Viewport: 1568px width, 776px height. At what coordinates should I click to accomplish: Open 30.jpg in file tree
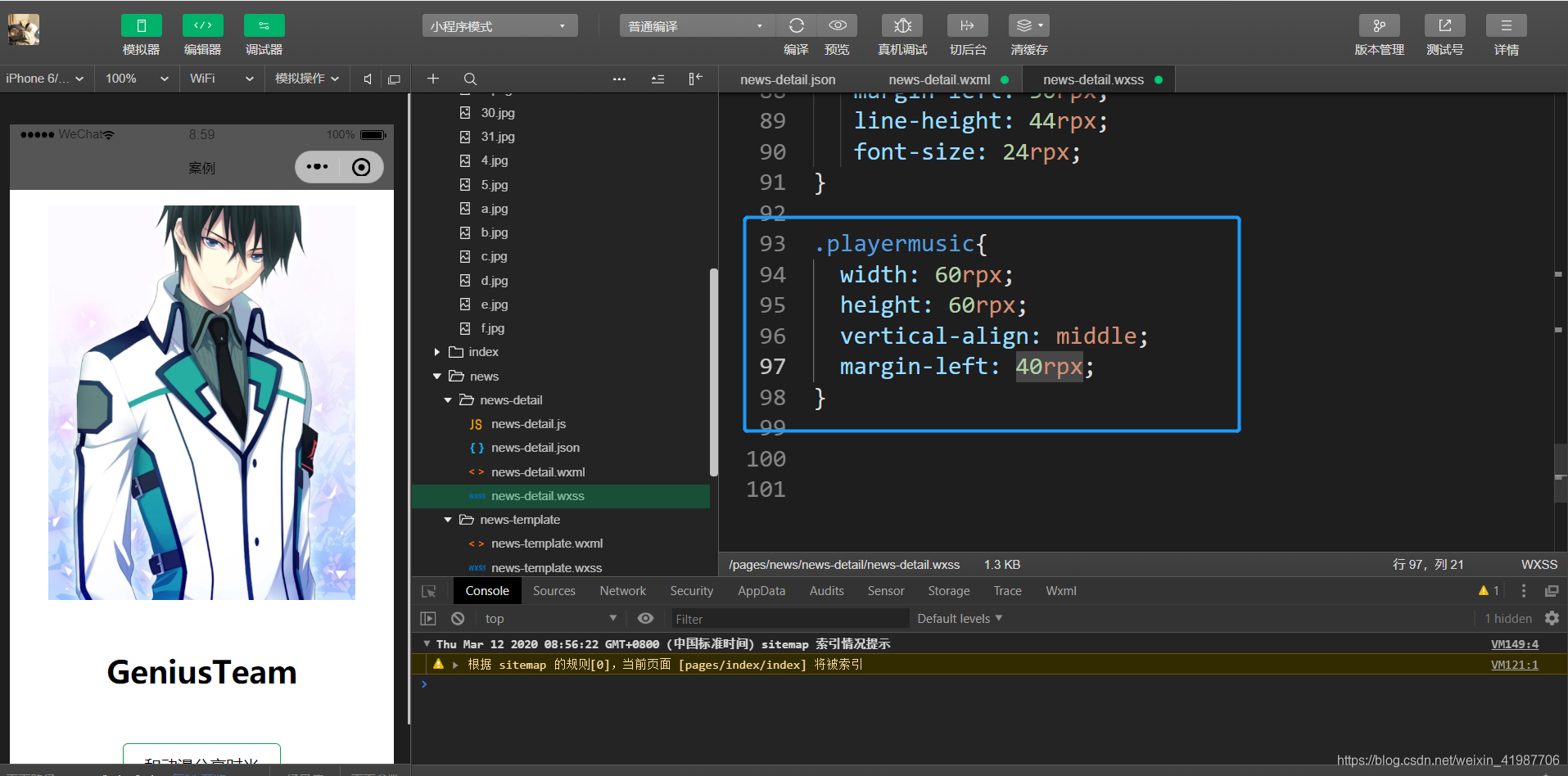click(x=498, y=113)
